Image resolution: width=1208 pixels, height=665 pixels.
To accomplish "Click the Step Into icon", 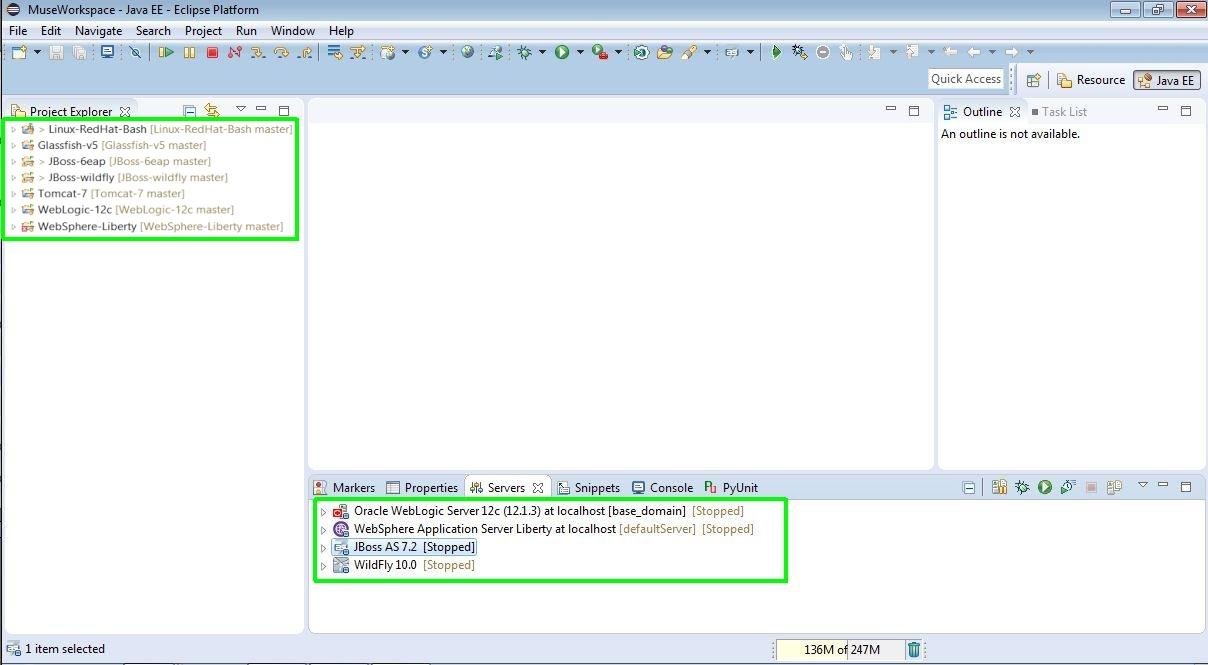I will pos(258,52).
